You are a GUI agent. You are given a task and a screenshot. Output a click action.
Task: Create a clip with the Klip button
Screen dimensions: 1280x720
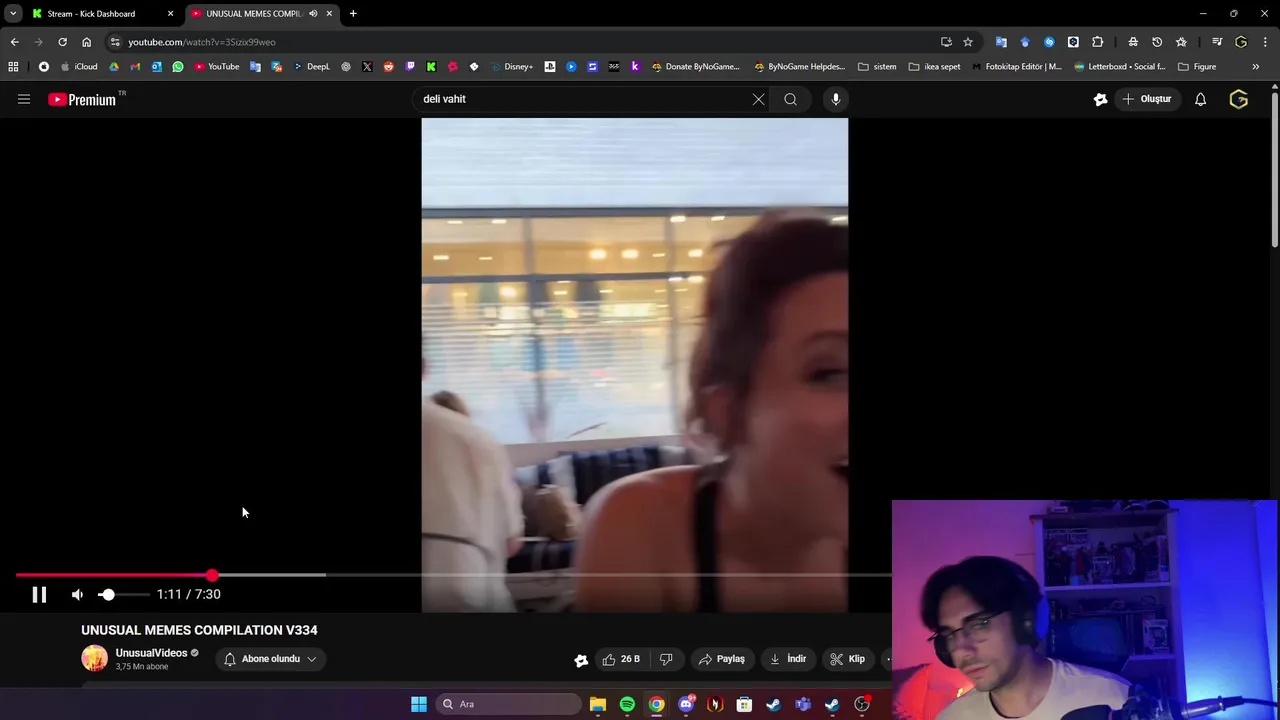pos(848,659)
